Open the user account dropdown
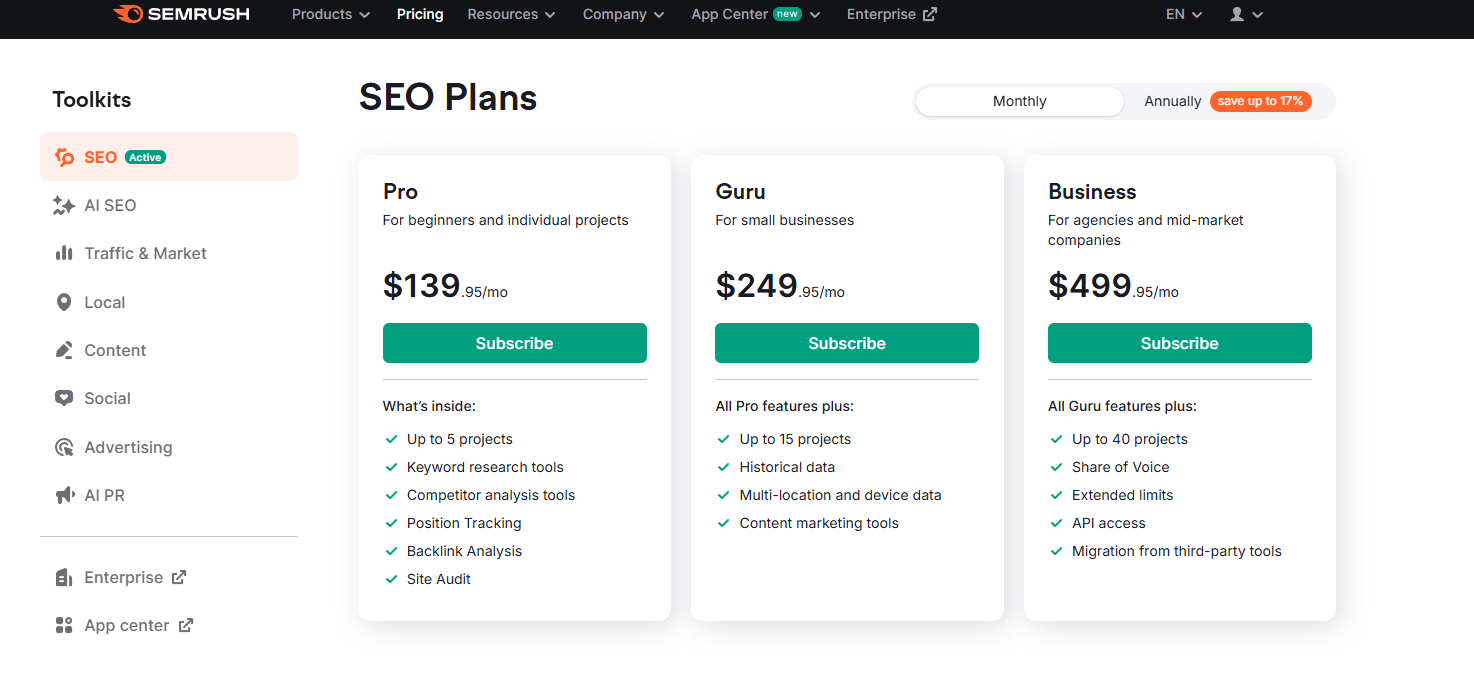The width and height of the screenshot is (1474, 688). click(1246, 14)
